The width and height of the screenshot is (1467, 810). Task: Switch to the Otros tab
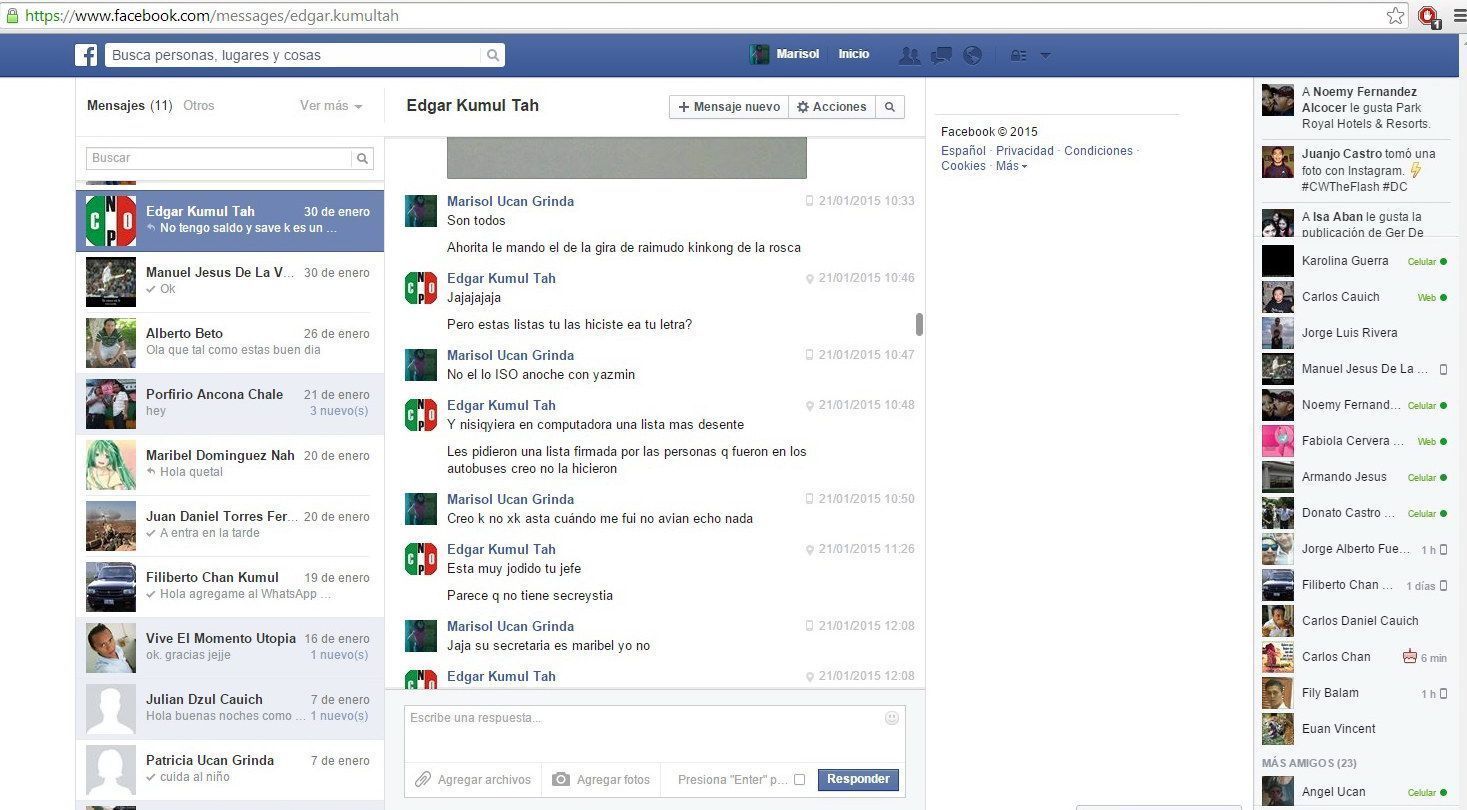[199, 106]
